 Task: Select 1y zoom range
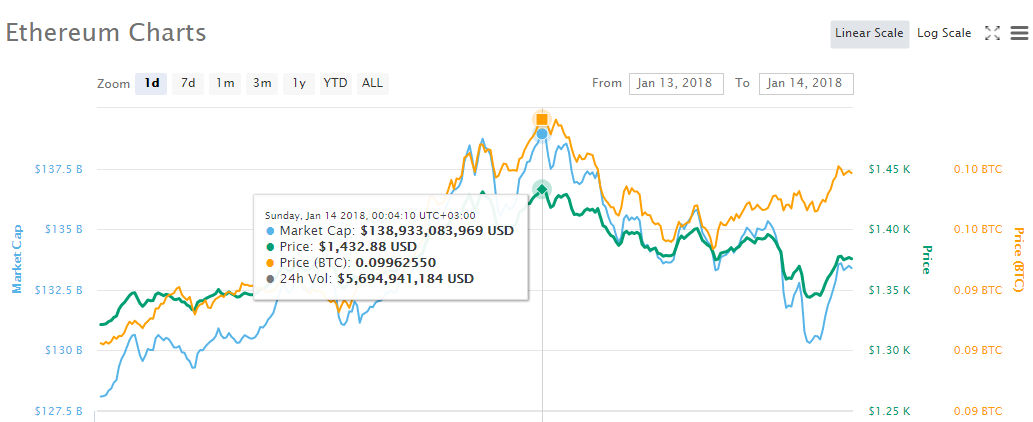point(299,84)
